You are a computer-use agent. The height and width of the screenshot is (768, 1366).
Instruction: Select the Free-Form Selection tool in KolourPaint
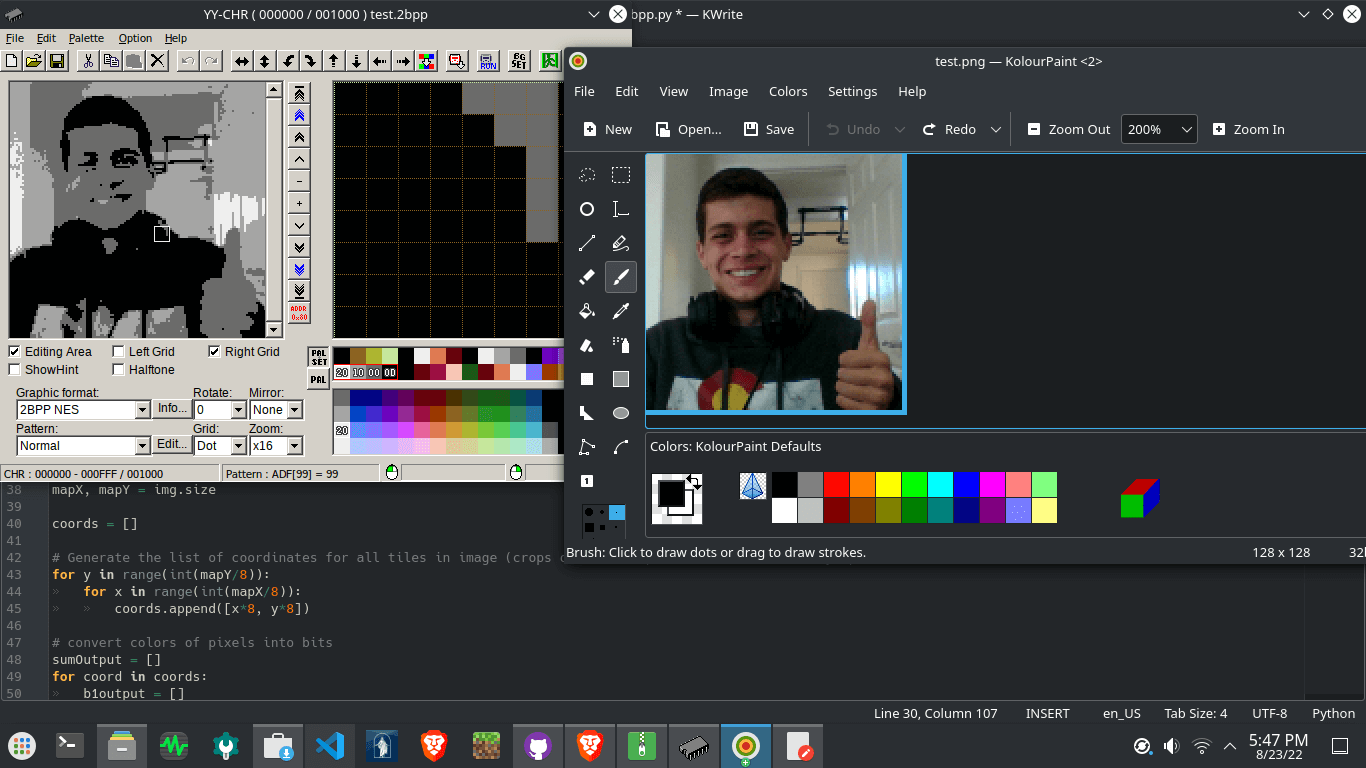(587, 175)
